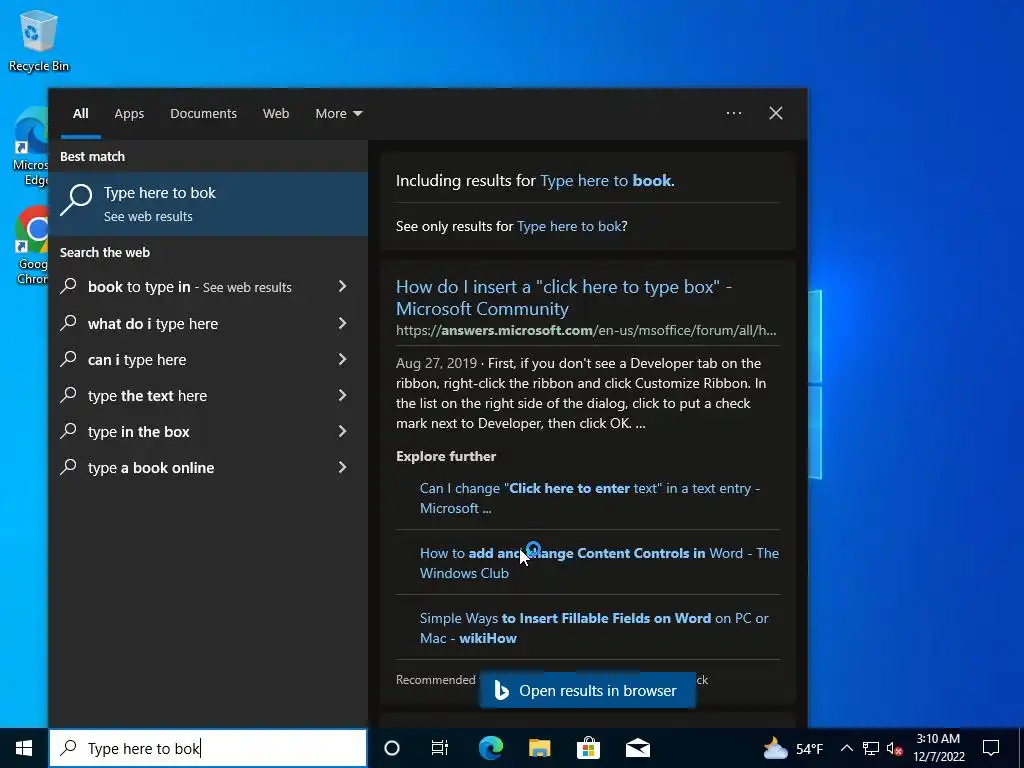Viewport: 1024px width, 768px height.
Task: Select the Google Chrome desktop shortcut
Action: 31,245
